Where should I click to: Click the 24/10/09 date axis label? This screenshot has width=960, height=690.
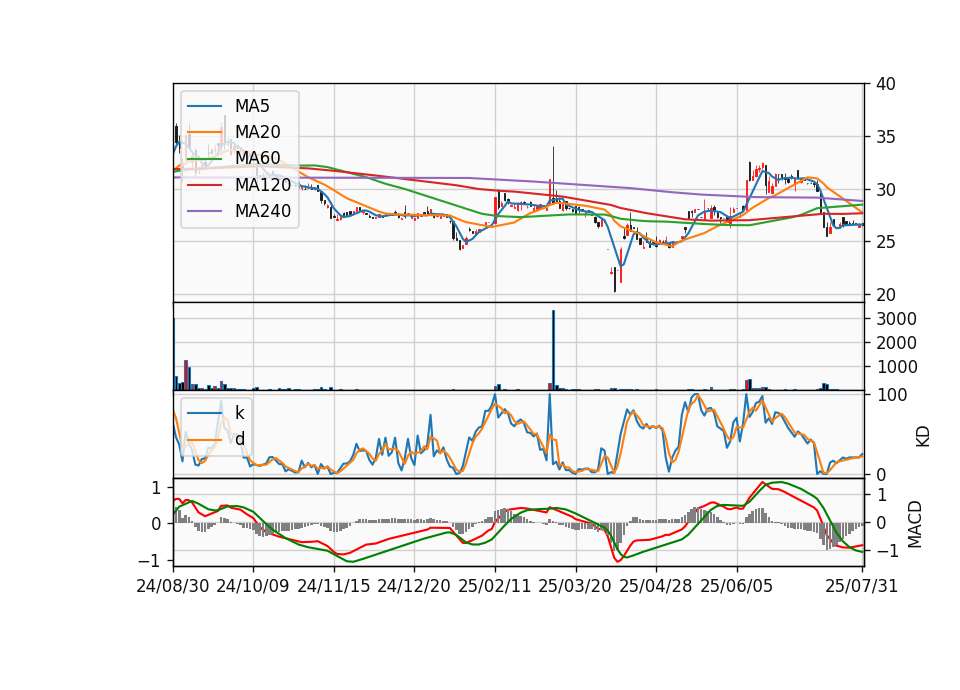click(x=252, y=586)
